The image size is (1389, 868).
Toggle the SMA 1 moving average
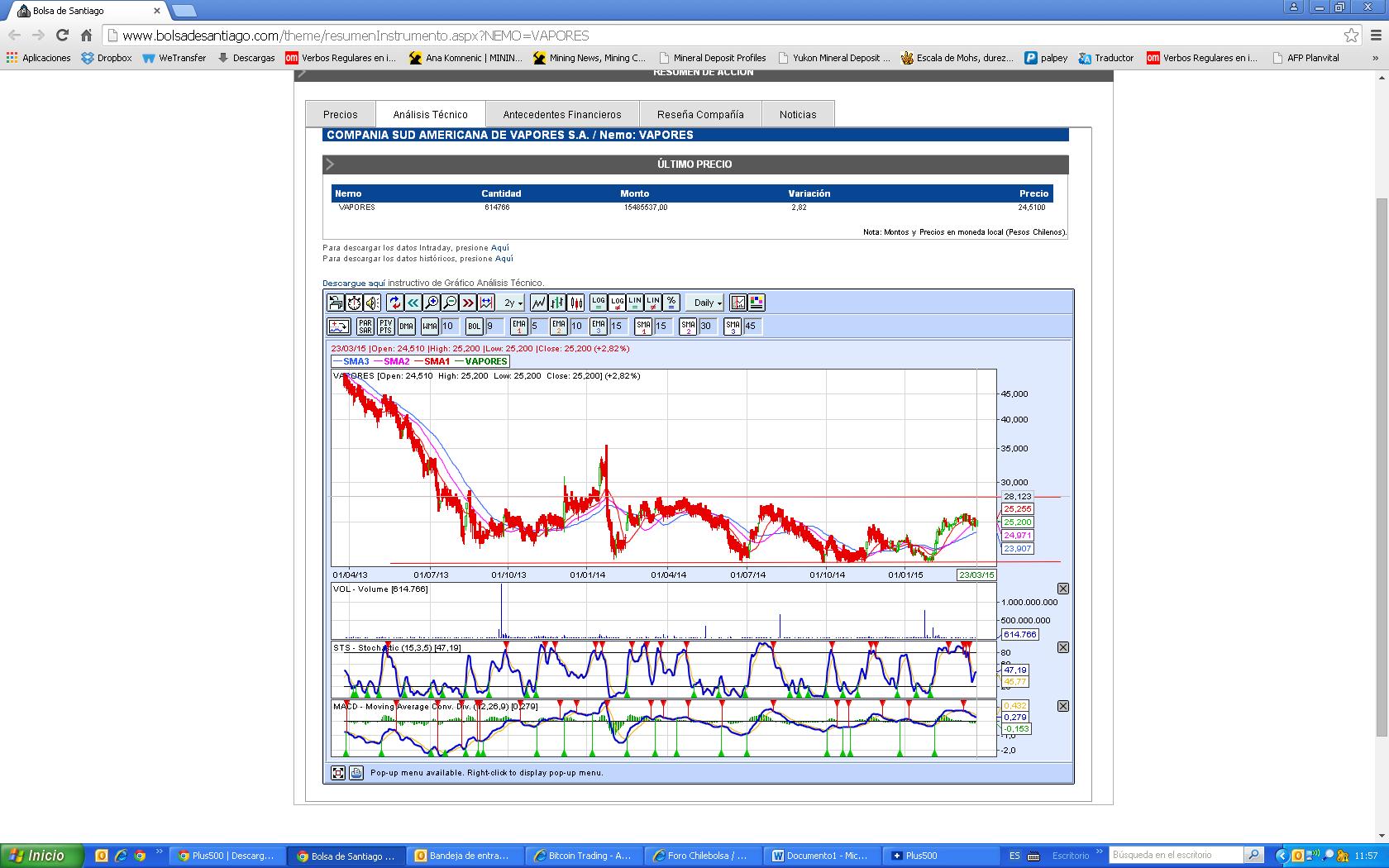(x=643, y=327)
